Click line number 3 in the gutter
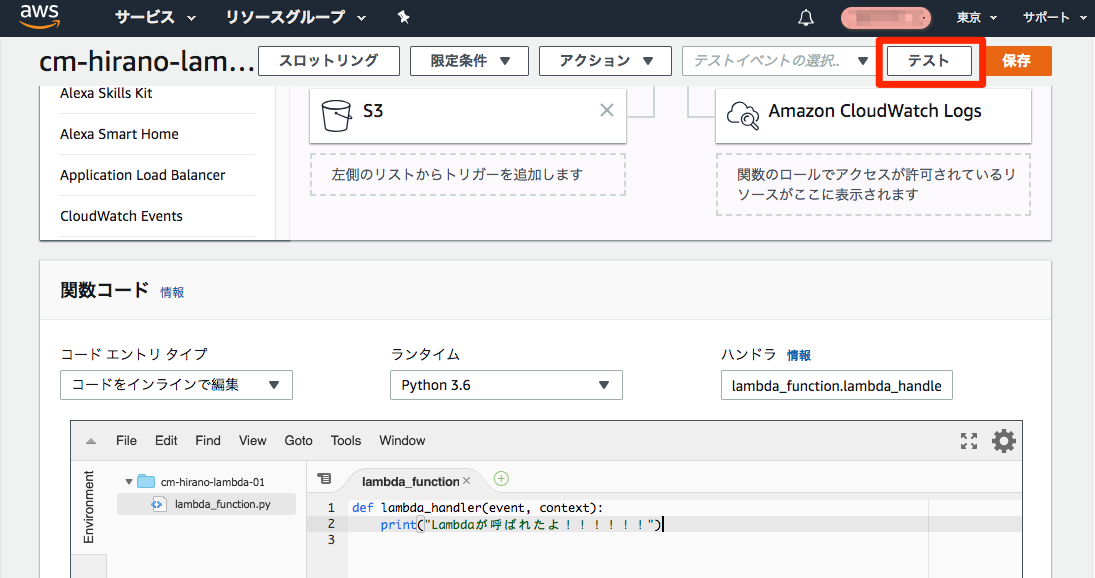The width and height of the screenshot is (1095, 578). click(331, 540)
